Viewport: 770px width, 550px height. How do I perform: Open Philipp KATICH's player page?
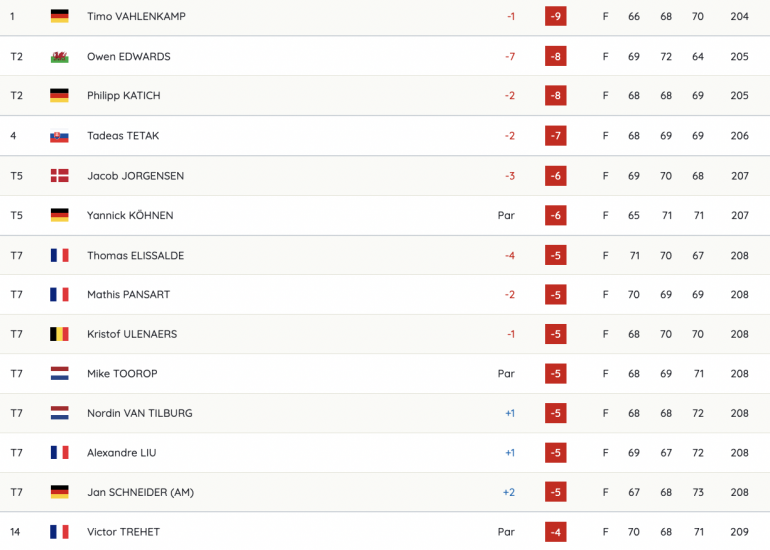(x=124, y=96)
